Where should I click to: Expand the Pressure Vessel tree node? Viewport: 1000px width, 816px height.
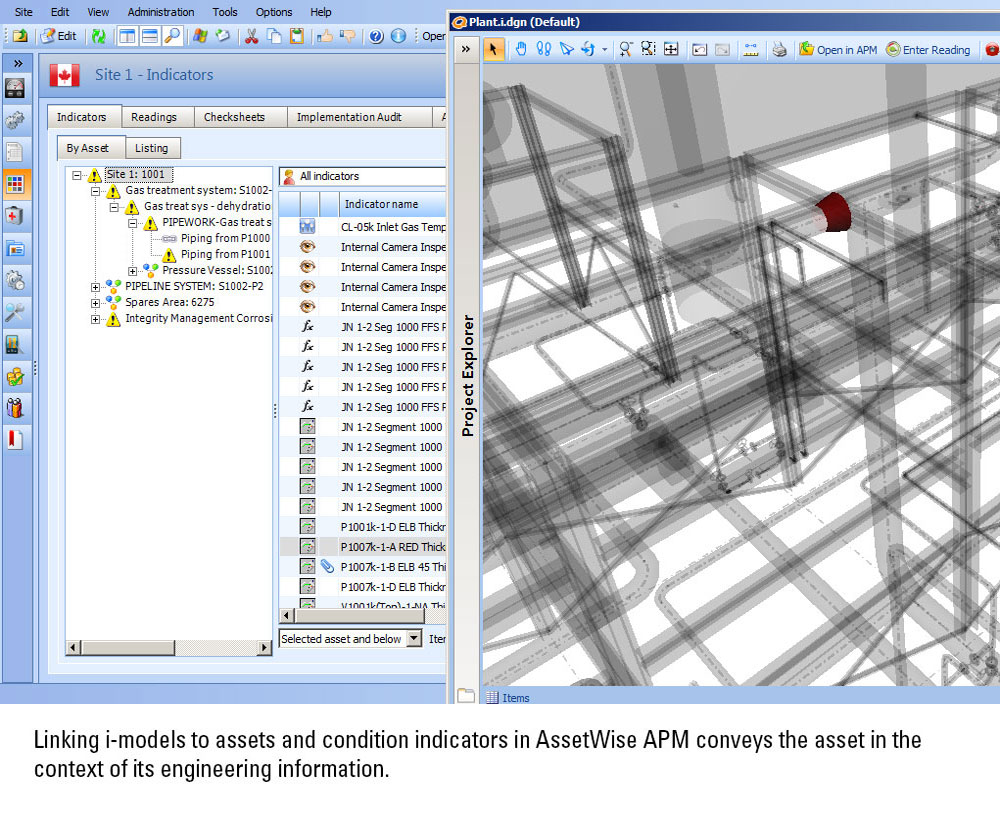(133, 271)
